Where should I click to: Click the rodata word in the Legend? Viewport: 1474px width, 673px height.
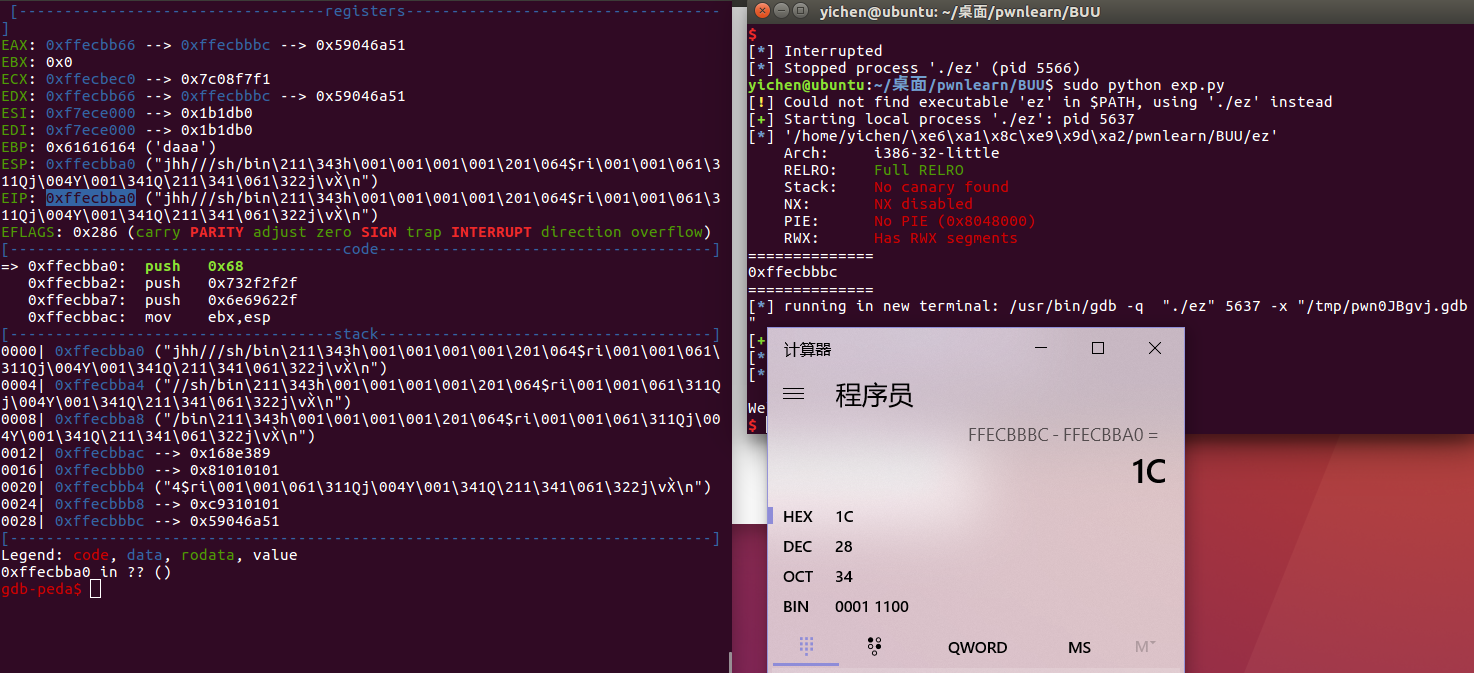[x=208, y=555]
